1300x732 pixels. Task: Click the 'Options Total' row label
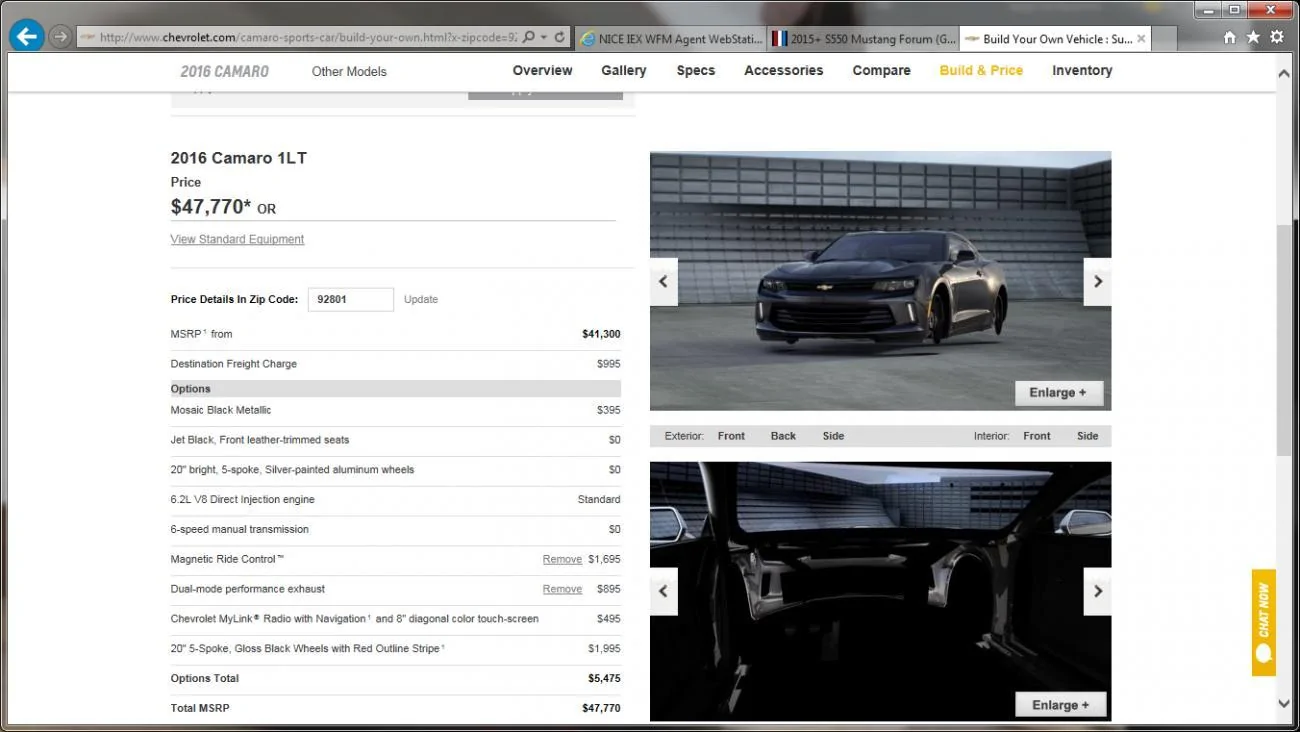[x=205, y=678]
